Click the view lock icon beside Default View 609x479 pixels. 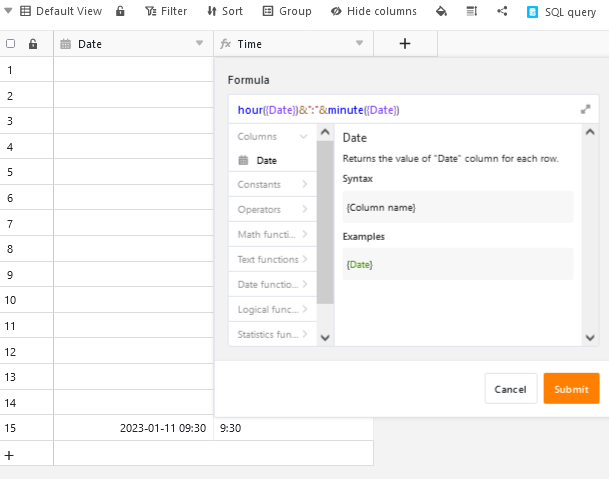click(x=121, y=11)
